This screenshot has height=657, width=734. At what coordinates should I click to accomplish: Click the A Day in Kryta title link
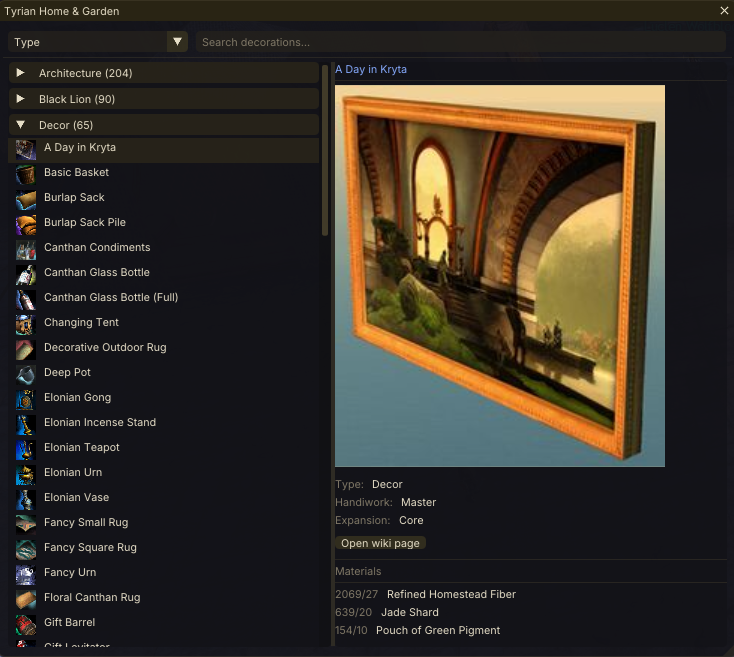click(371, 69)
